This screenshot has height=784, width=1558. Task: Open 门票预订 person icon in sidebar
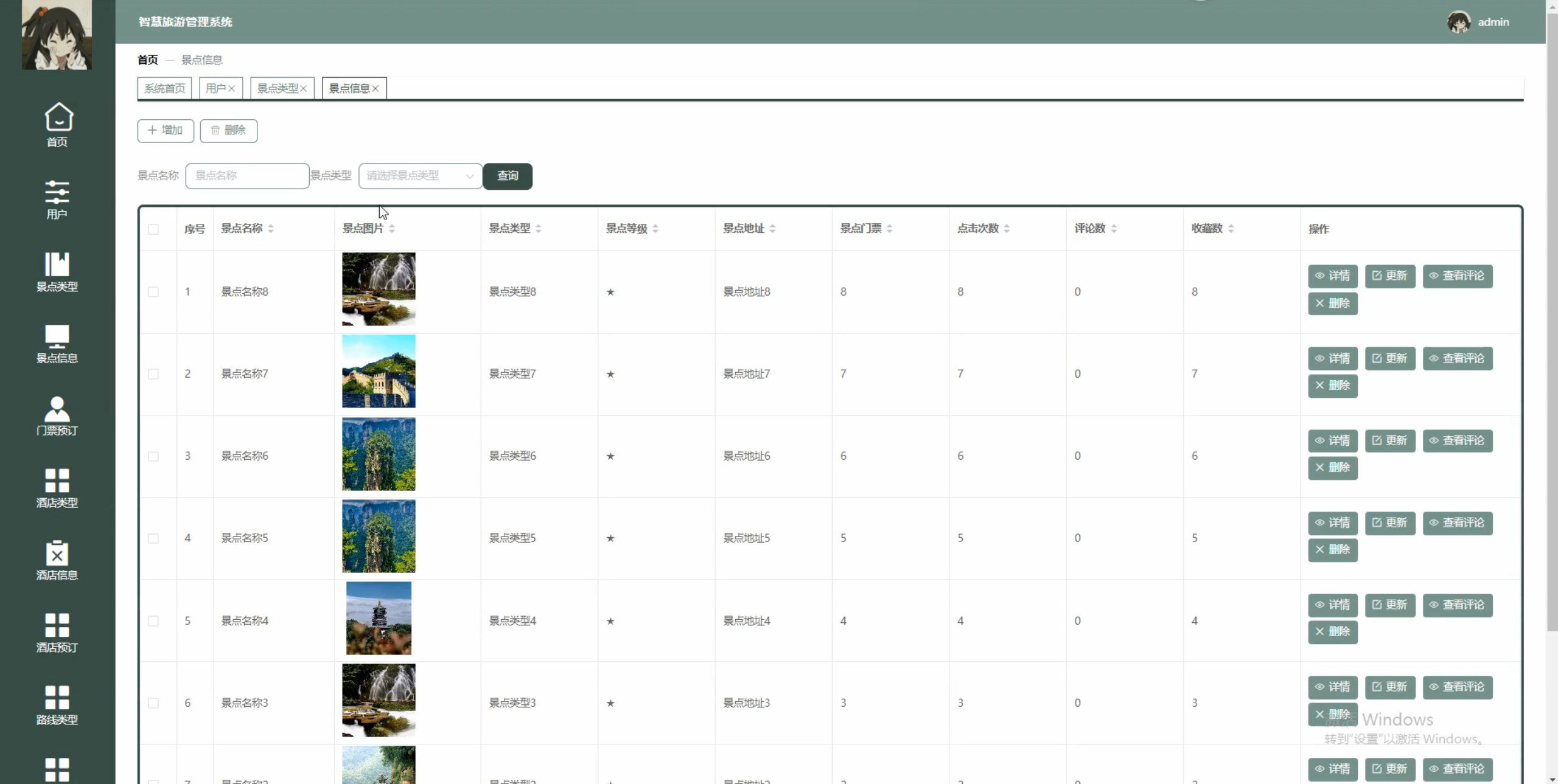pos(57,409)
